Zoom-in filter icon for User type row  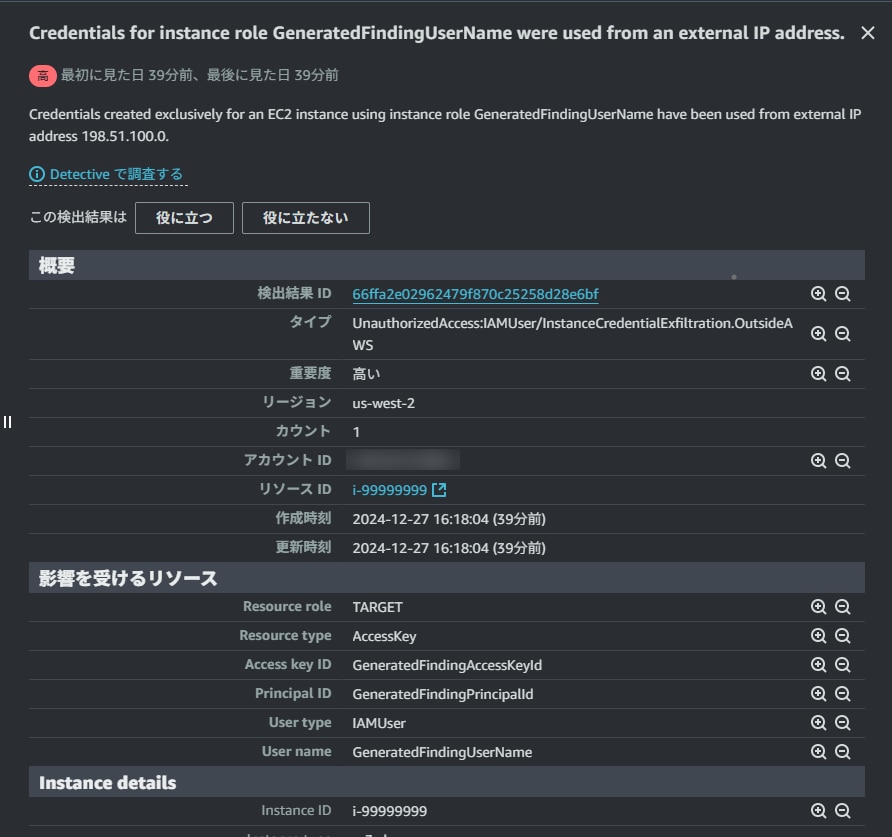click(x=818, y=723)
